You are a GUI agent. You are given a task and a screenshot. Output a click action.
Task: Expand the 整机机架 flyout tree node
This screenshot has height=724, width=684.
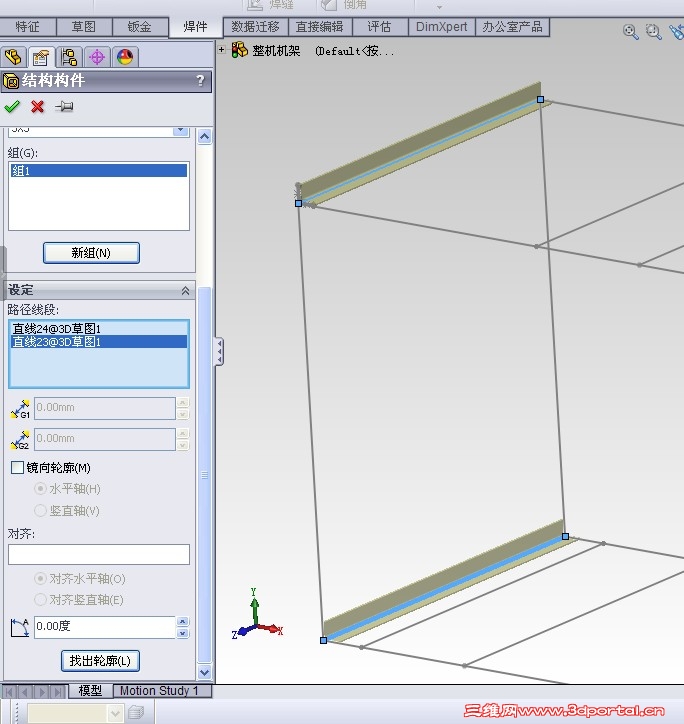(222, 49)
